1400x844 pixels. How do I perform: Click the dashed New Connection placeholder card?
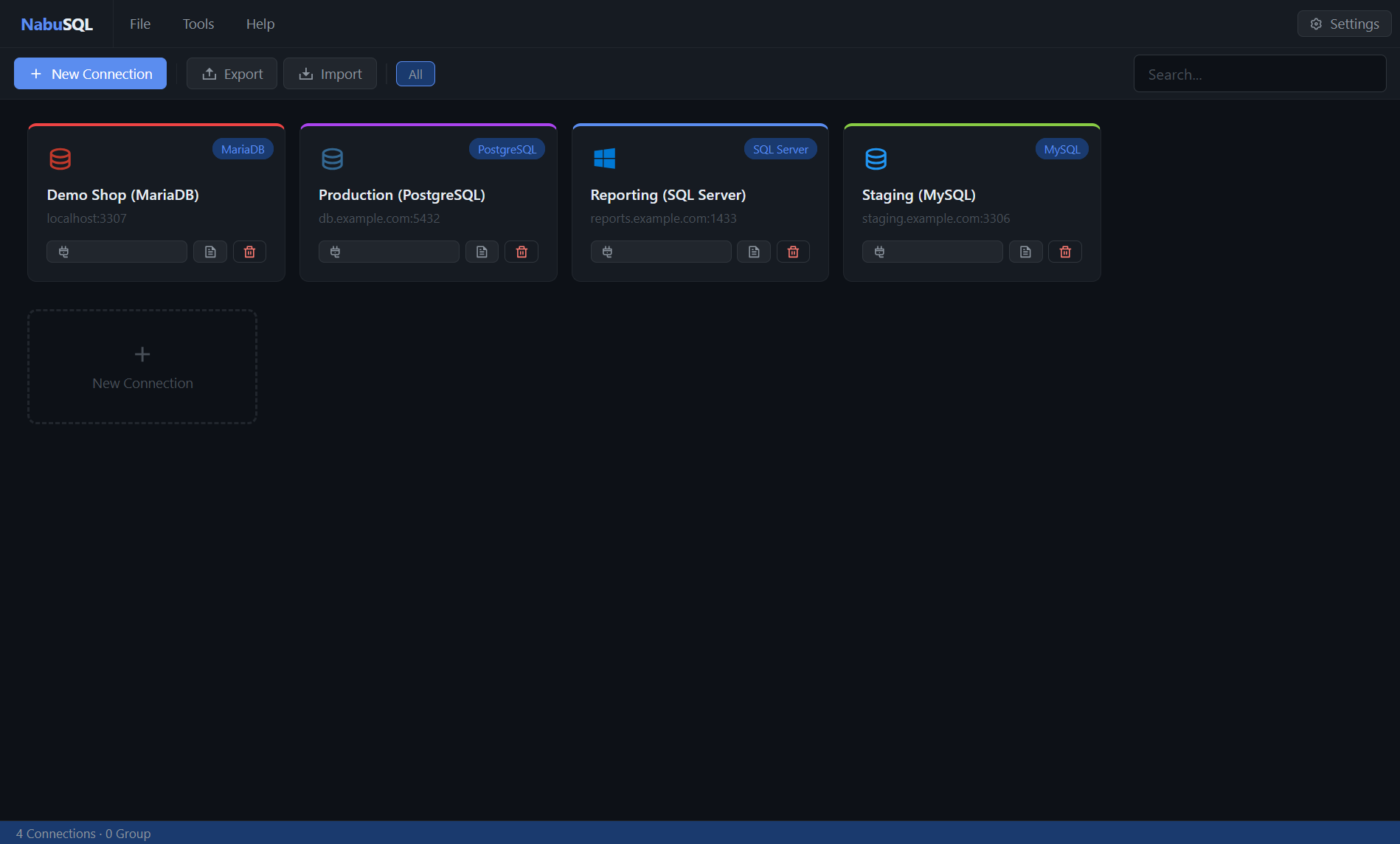point(142,367)
